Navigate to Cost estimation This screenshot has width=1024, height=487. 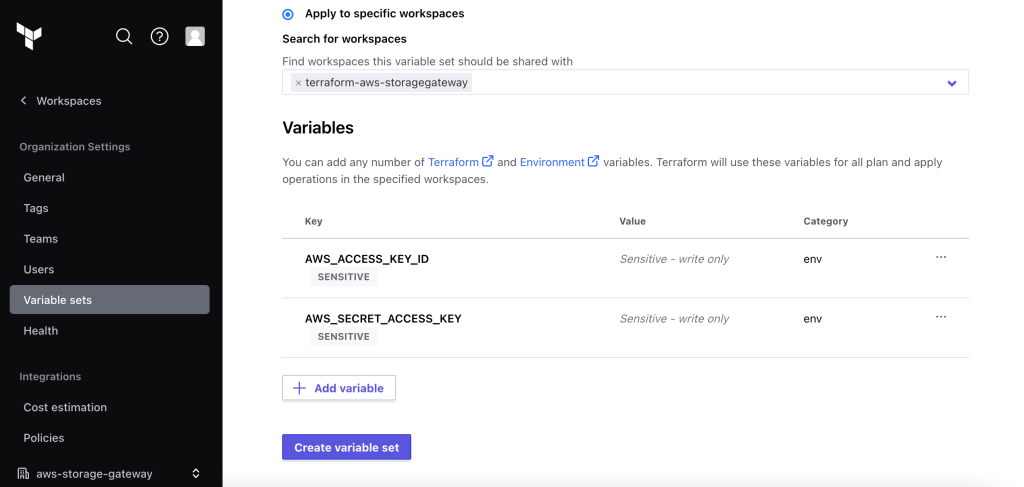[x=65, y=407]
